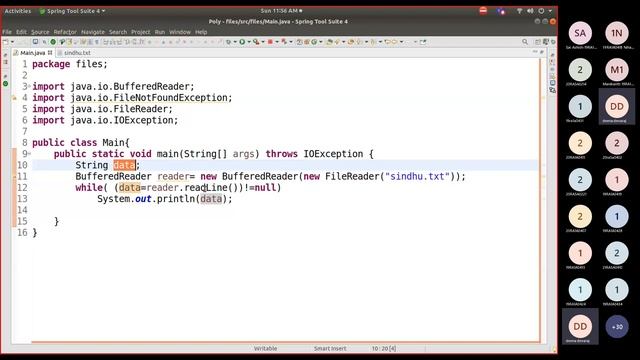
Task: Switch to the sindhu.txt editor tab
Action: click(x=77, y=53)
